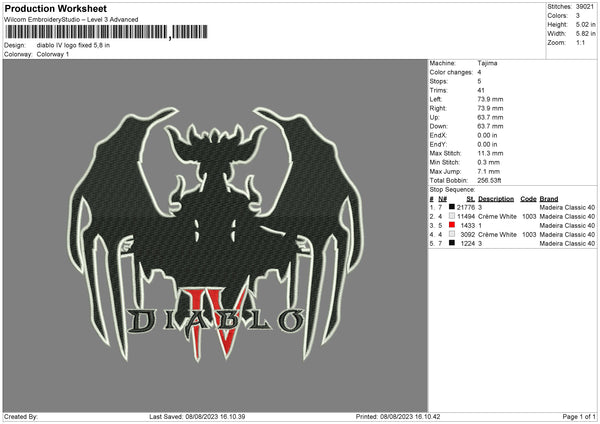Click stitch count '1433' in stop row 3

point(468,225)
